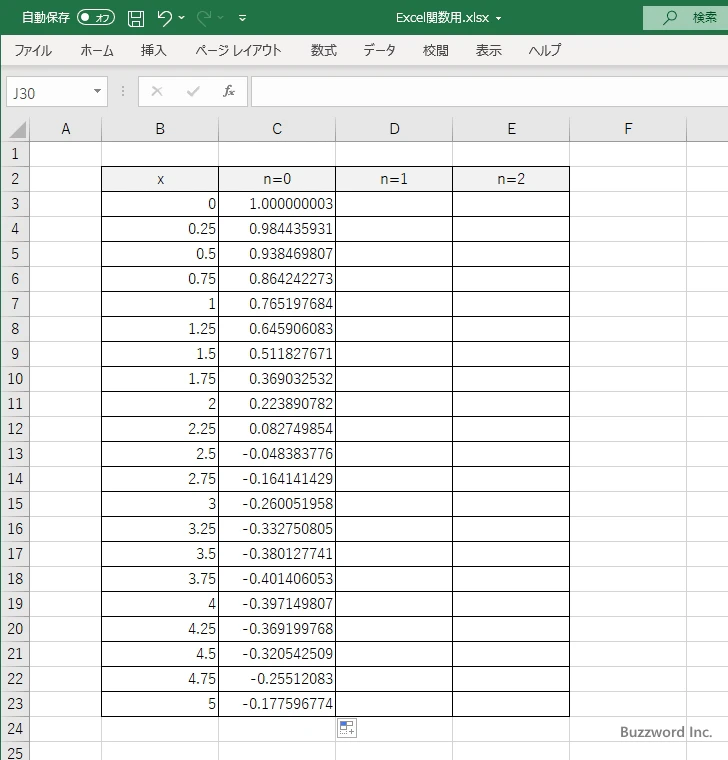The height and width of the screenshot is (760, 728).
Task: Open the ファイル tab
Action: click(x=33, y=50)
